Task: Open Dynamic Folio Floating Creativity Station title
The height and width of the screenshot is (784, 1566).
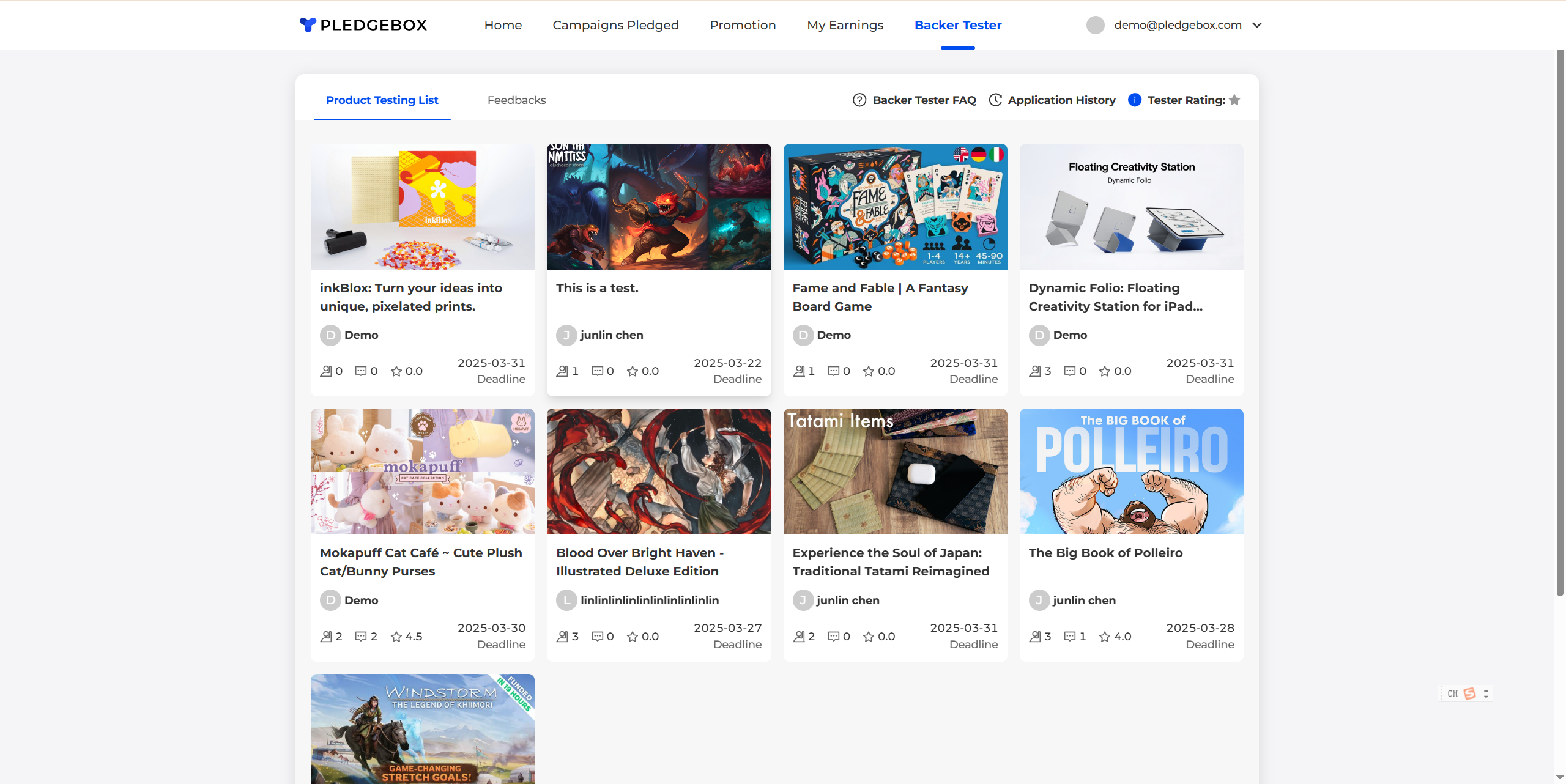Action: click(x=1116, y=297)
